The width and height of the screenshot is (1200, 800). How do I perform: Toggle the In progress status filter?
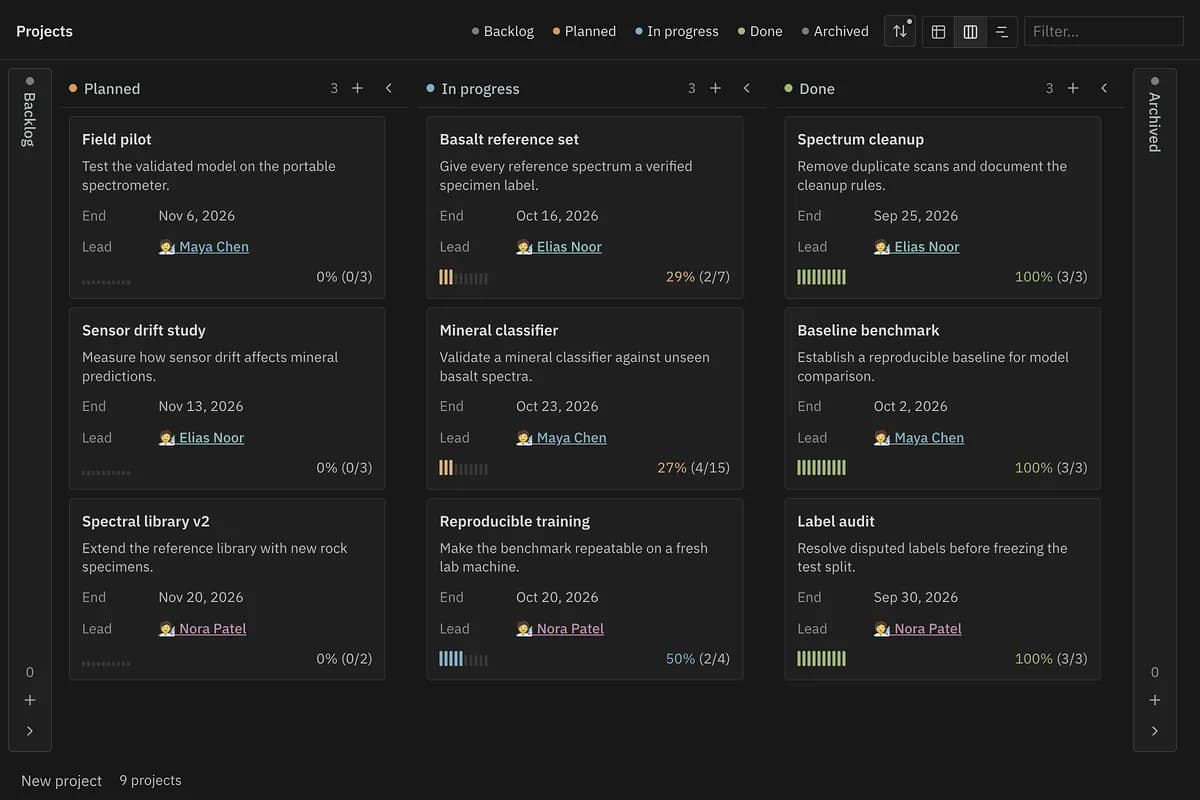[x=677, y=31]
